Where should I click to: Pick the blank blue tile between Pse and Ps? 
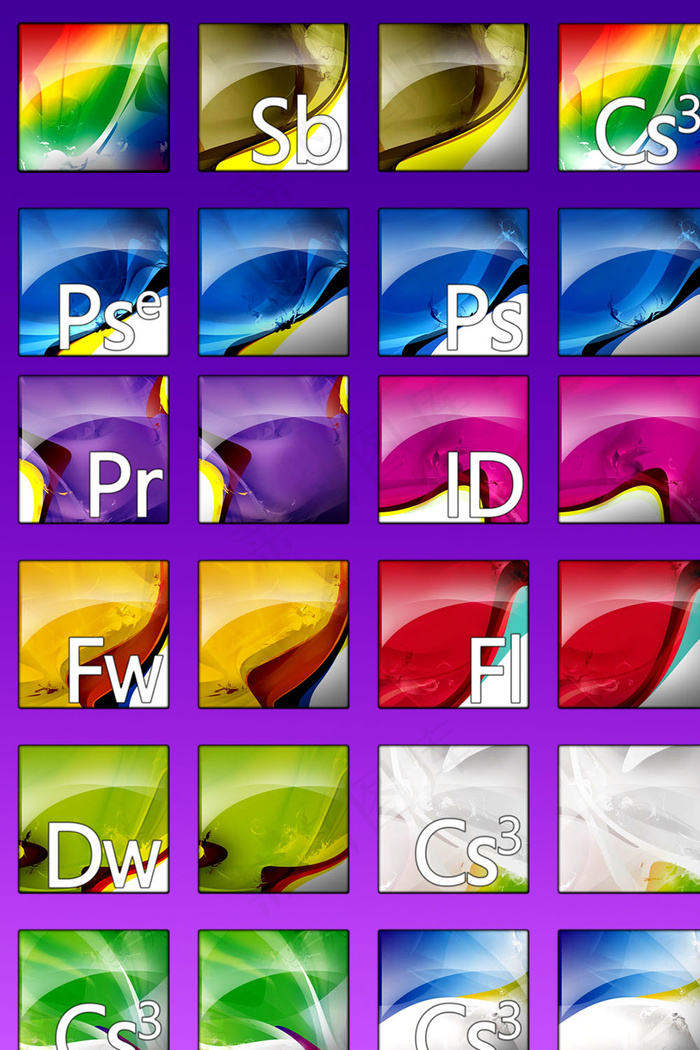coord(274,282)
